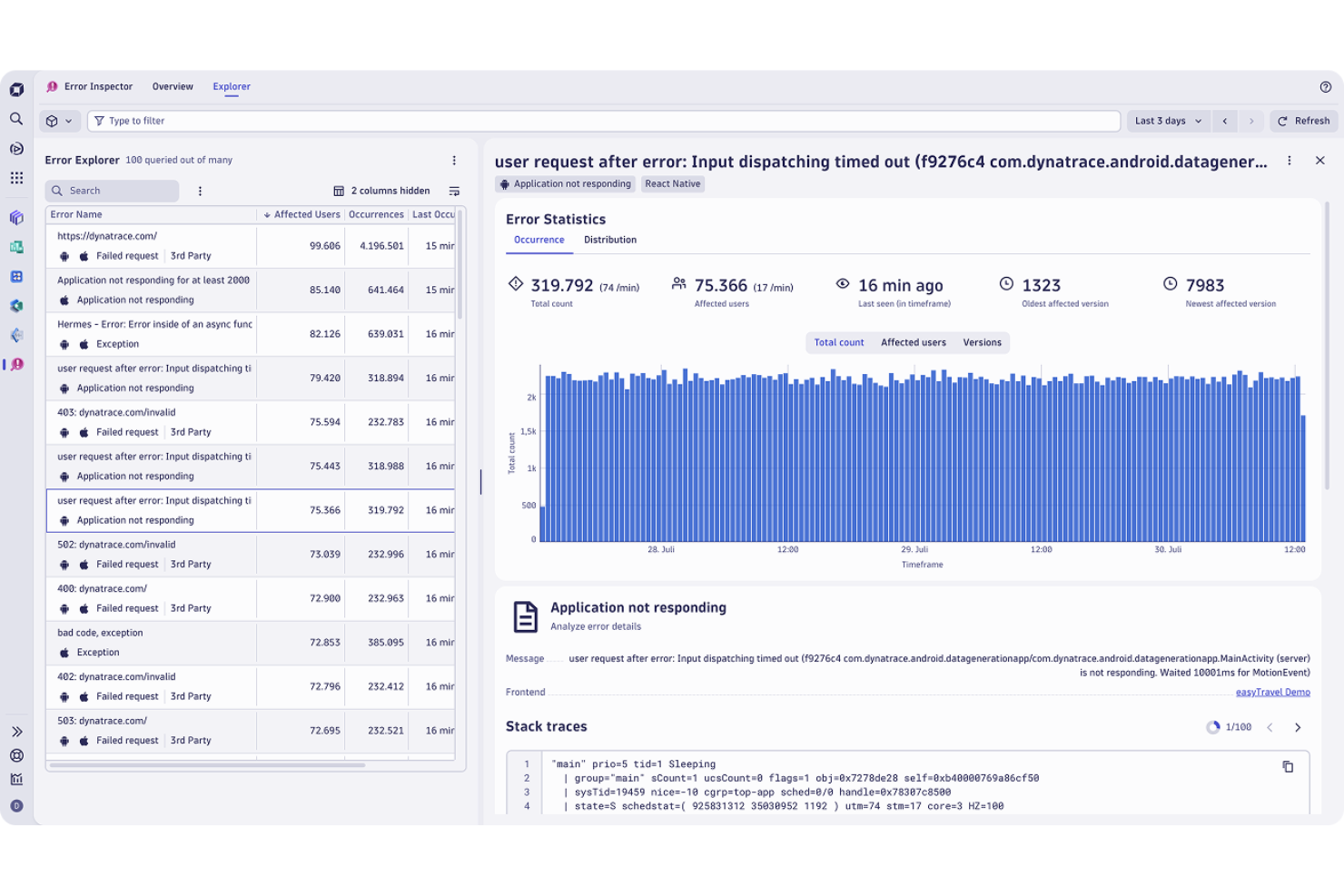This screenshot has height=896, width=1344.
Task: Switch the chart to Affected users view
Action: tap(914, 342)
